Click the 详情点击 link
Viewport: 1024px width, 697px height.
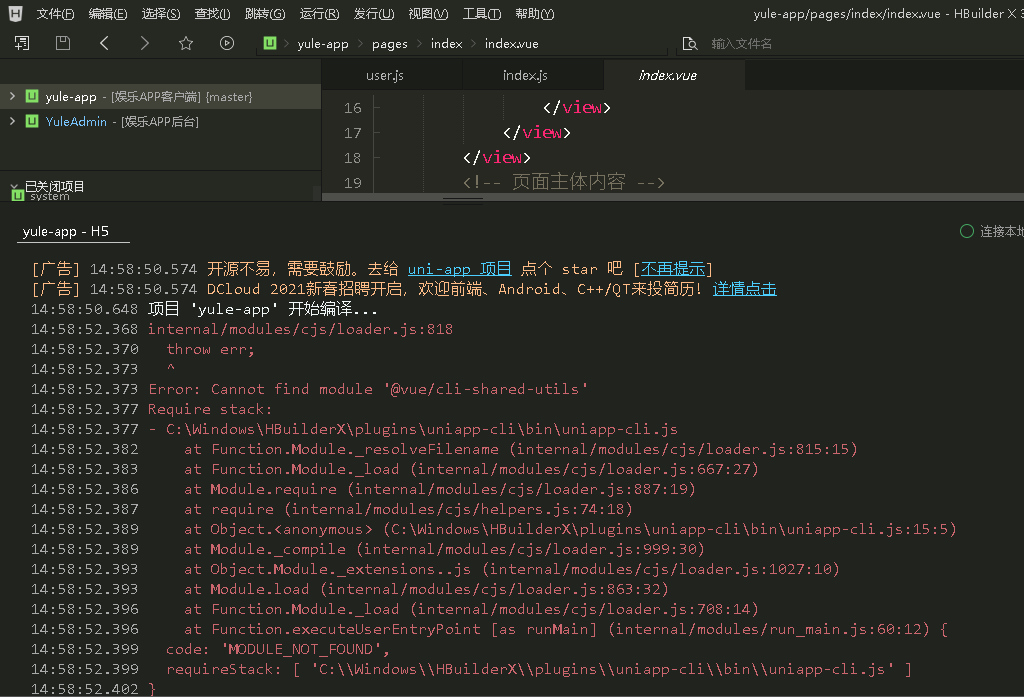click(744, 289)
